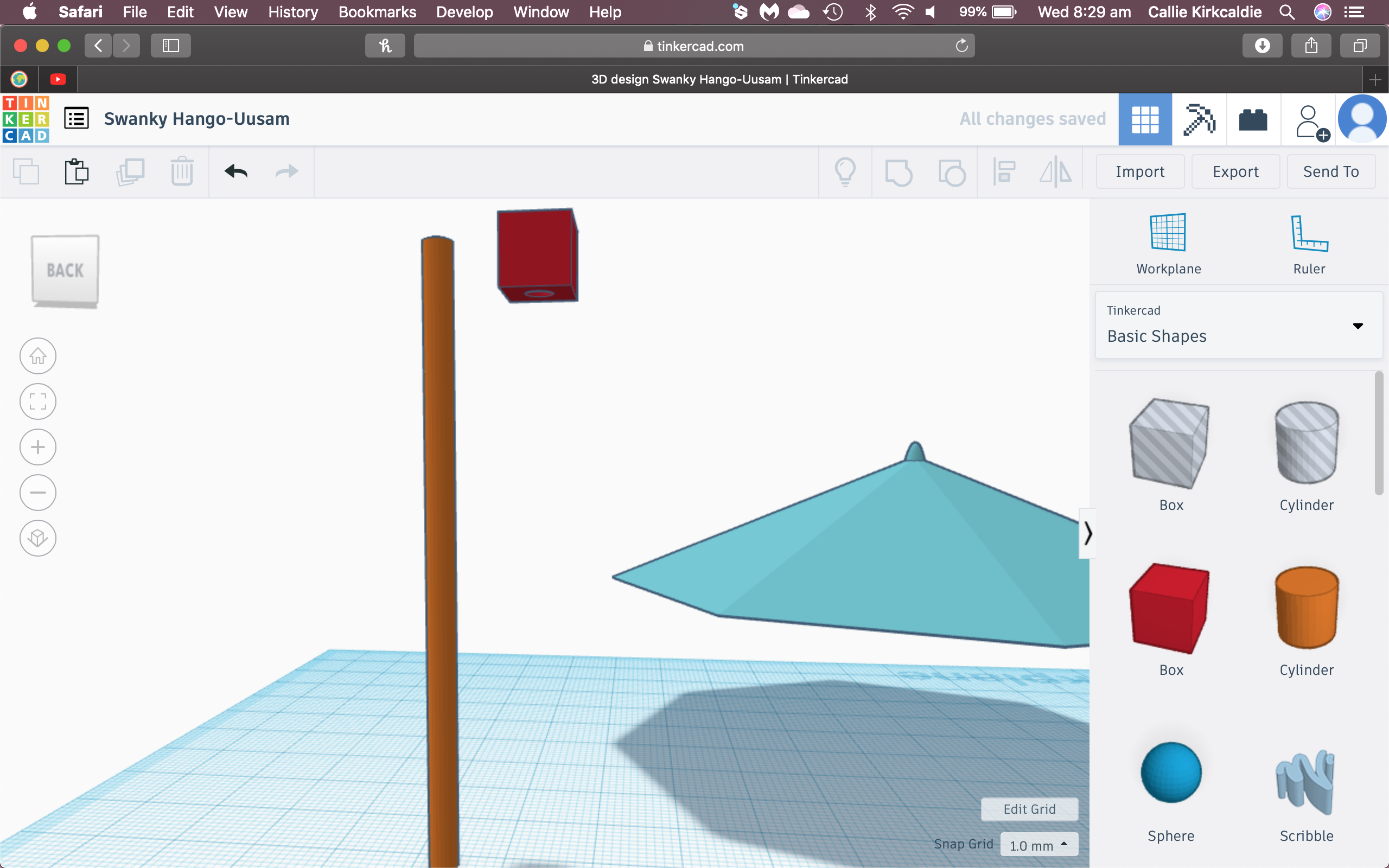Viewport: 1389px width, 868px height.
Task: Reload the page in Safari
Action: point(961,46)
